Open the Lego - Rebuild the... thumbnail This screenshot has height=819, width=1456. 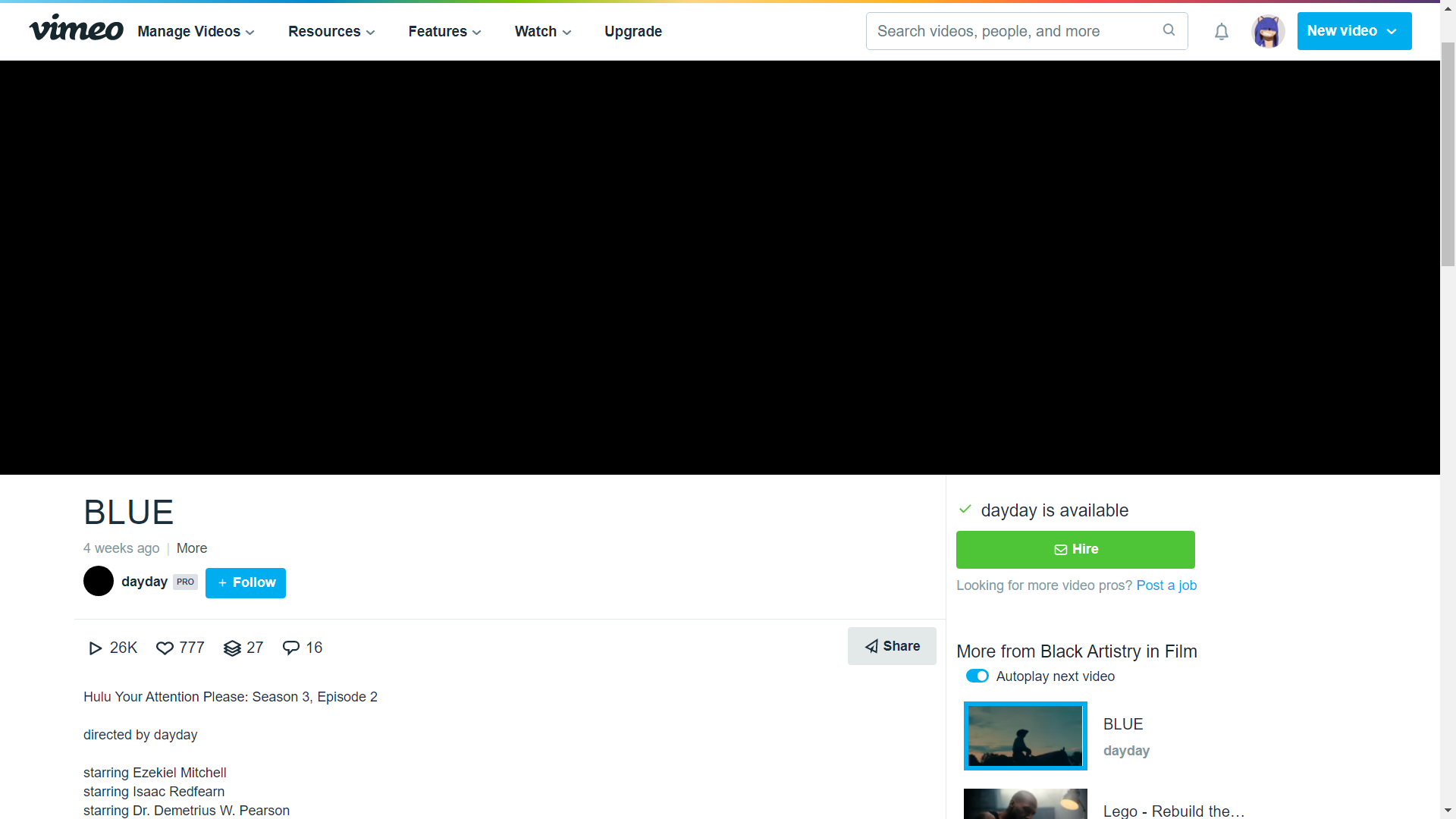point(1025,804)
